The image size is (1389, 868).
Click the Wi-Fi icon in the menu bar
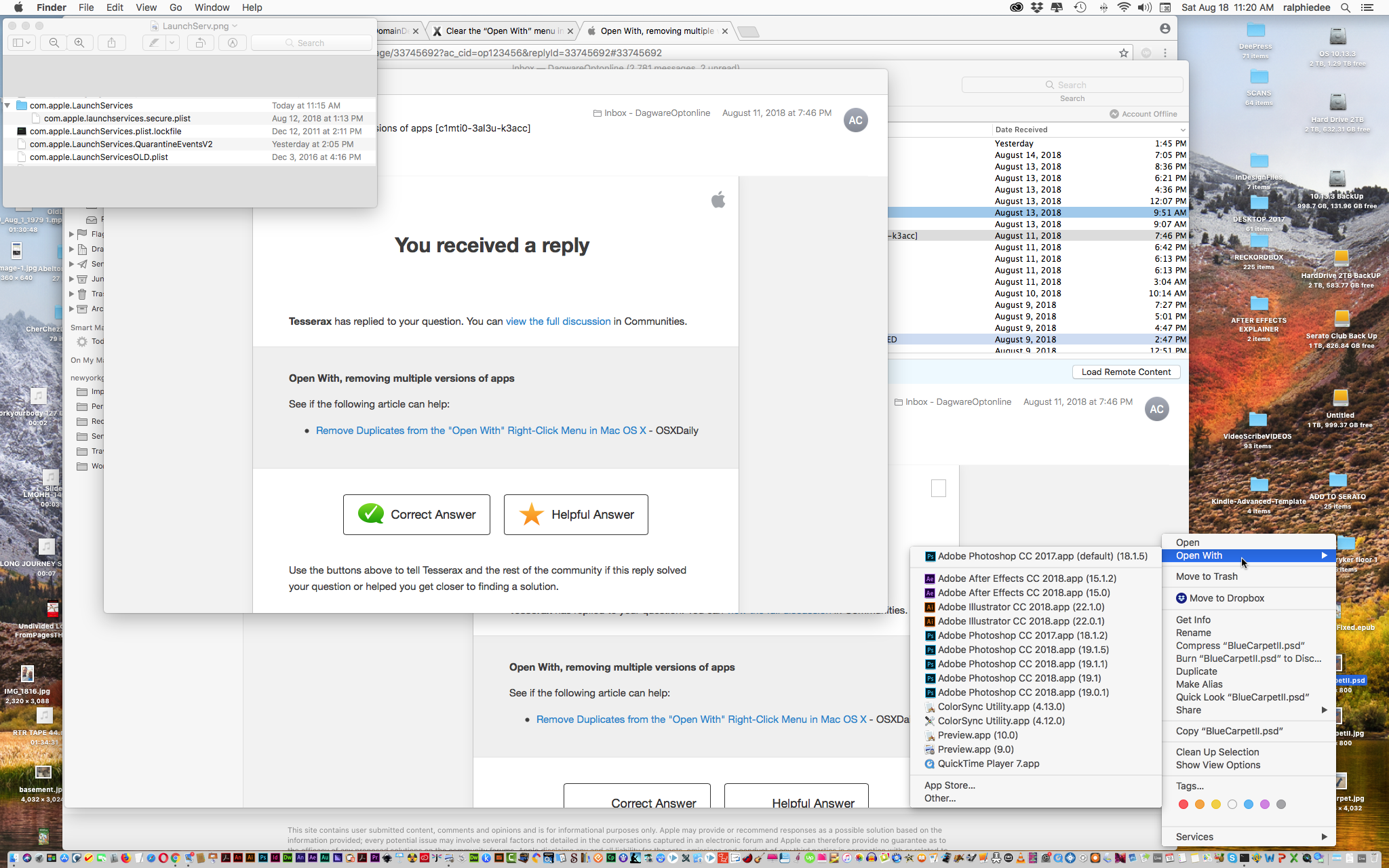[x=1124, y=7]
